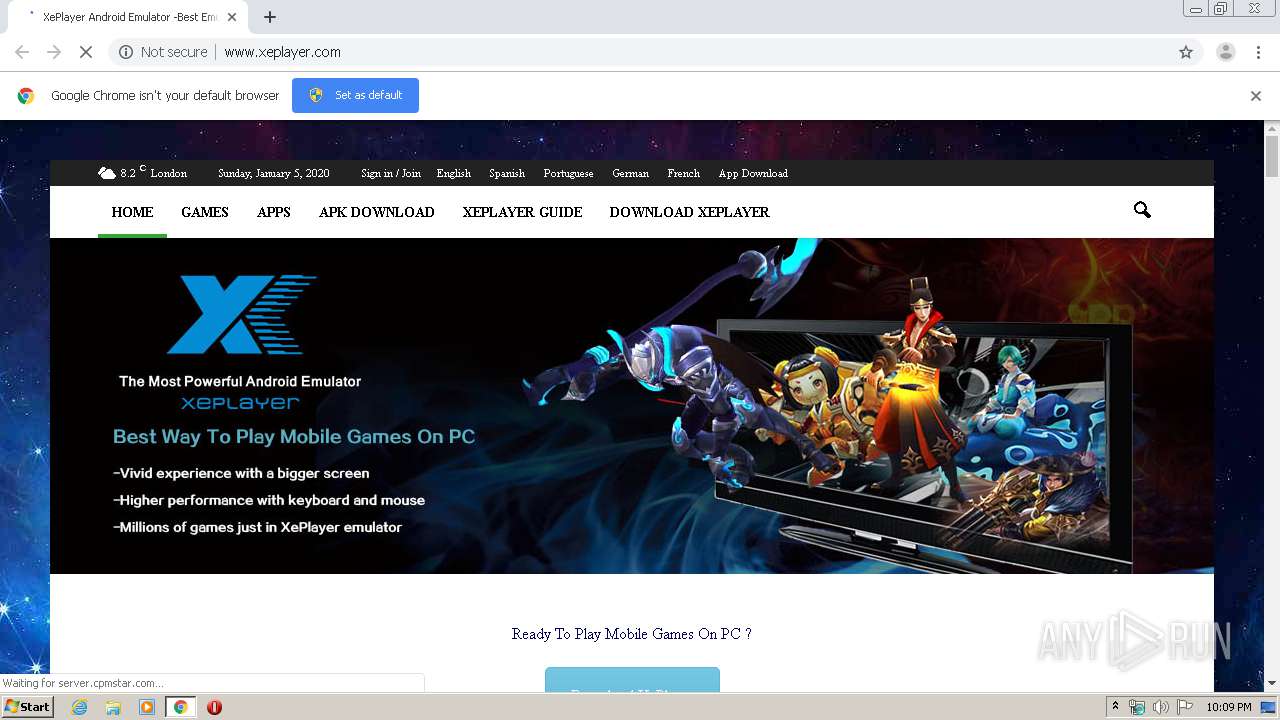Click the browser back arrow
This screenshot has height=720, width=1280.
[x=22, y=52]
